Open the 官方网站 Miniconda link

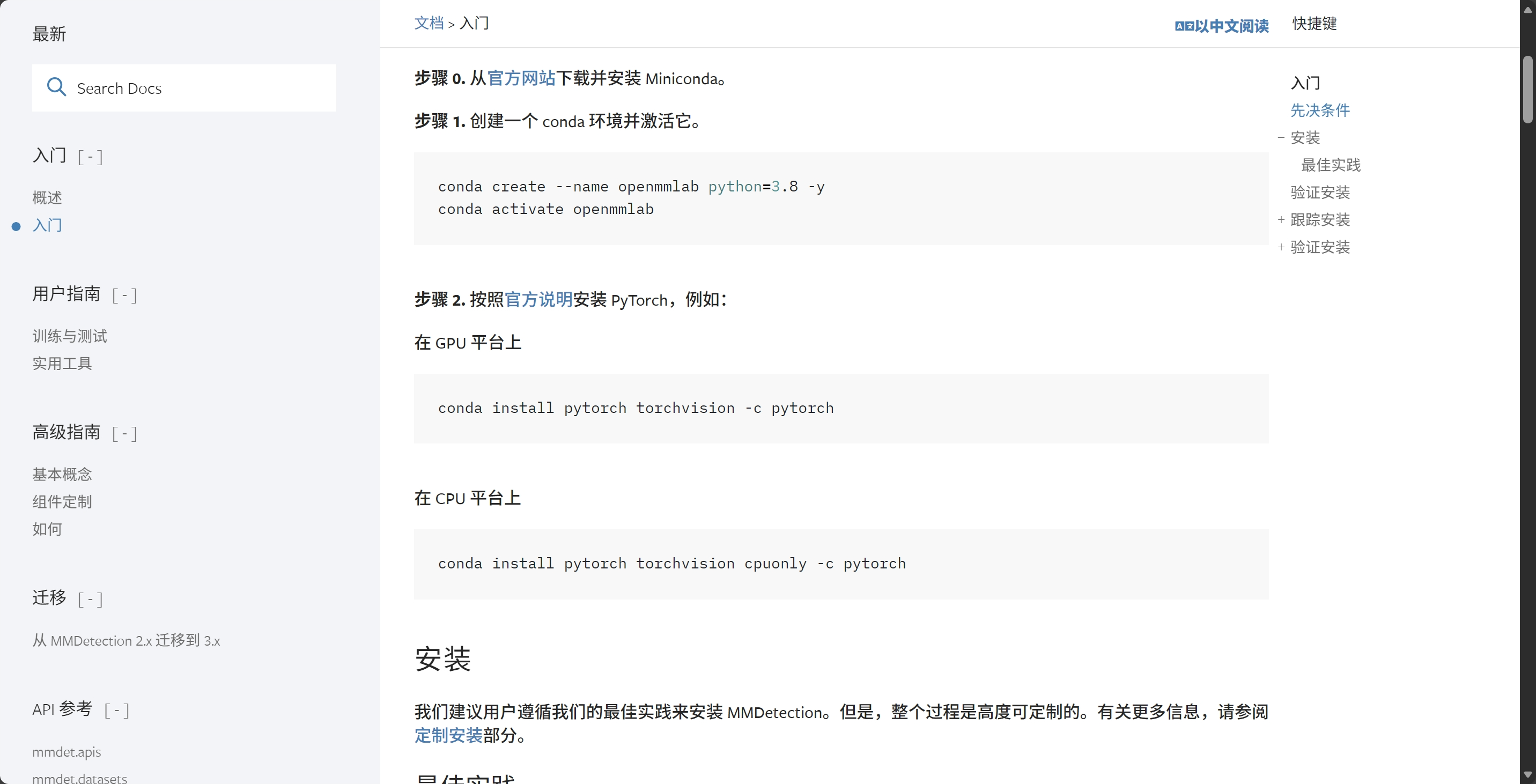coord(522,78)
